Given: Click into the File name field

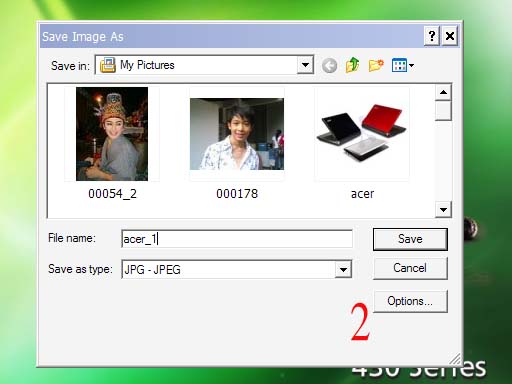Looking at the screenshot, I should point(237,239).
